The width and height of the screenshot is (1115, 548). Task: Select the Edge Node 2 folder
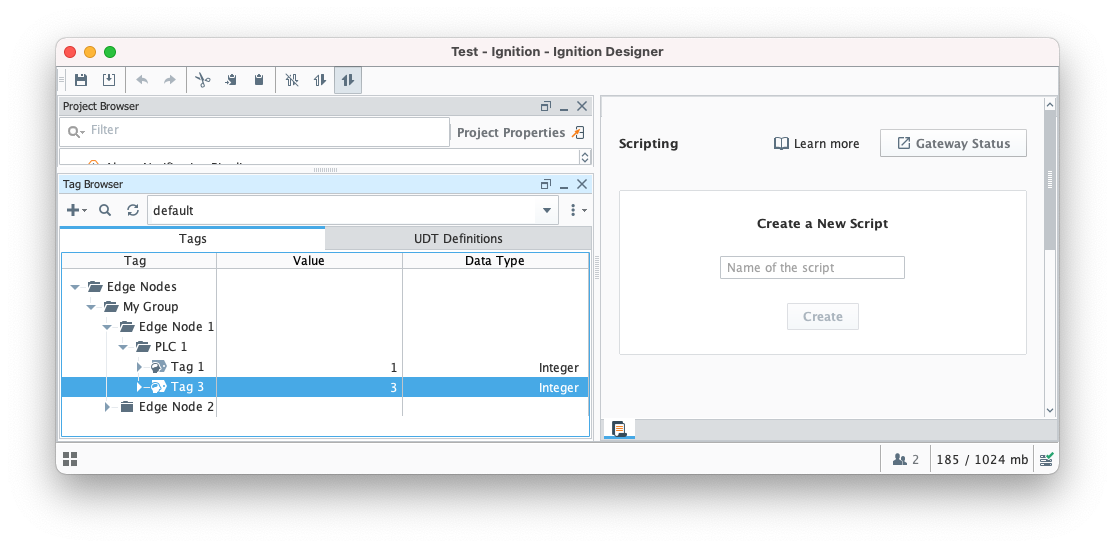pyautogui.click(x=167, y=407)
